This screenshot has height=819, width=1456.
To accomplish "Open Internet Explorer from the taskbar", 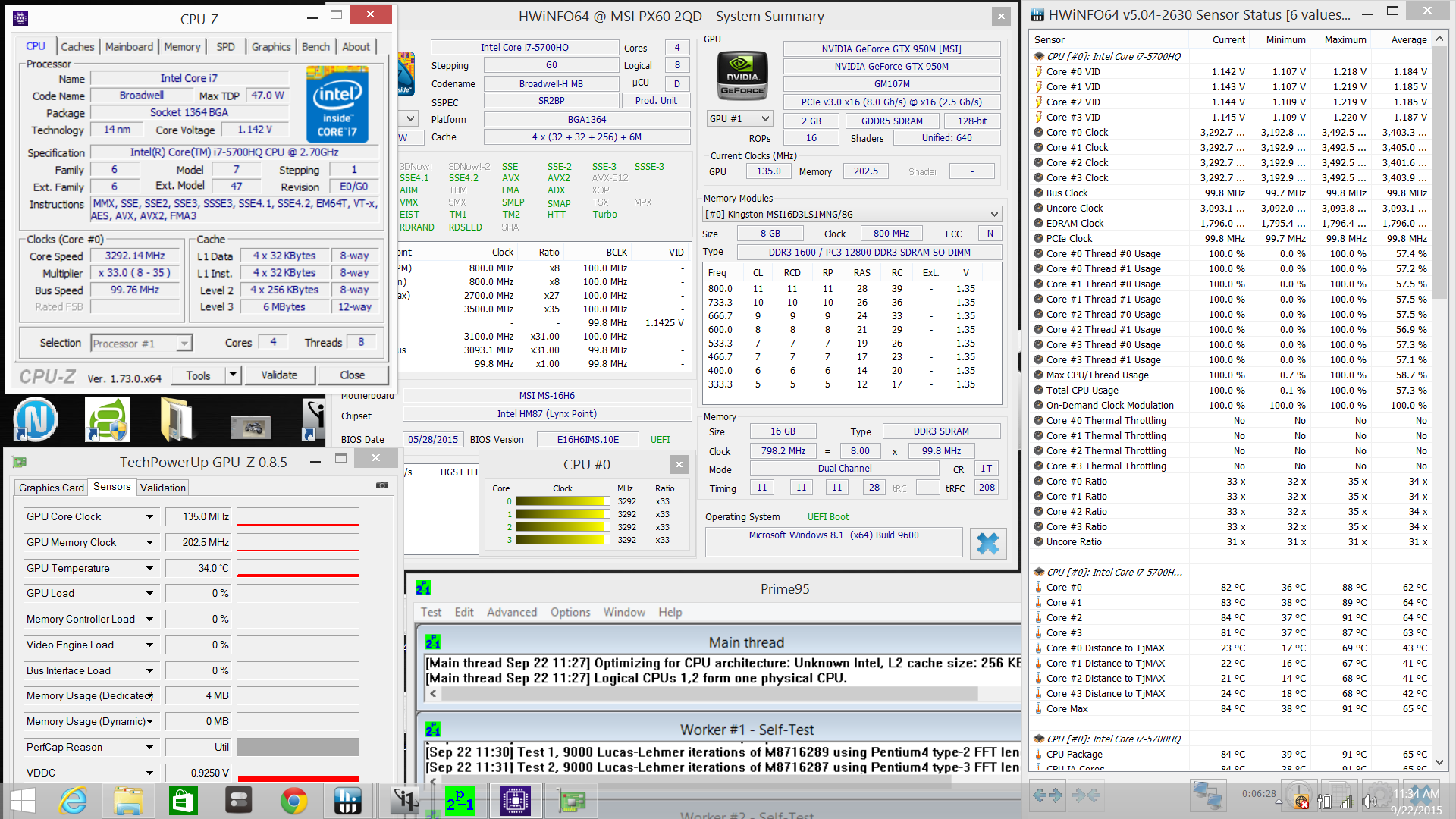I will pos(74,801).
